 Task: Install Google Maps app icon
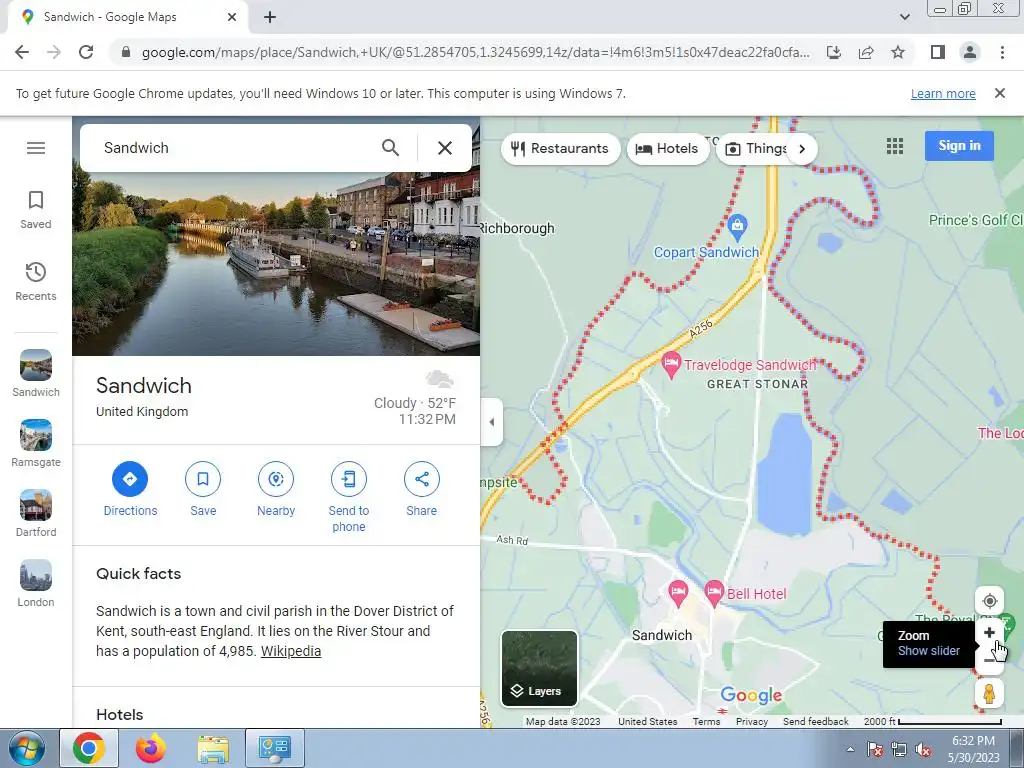click(834, 52)
